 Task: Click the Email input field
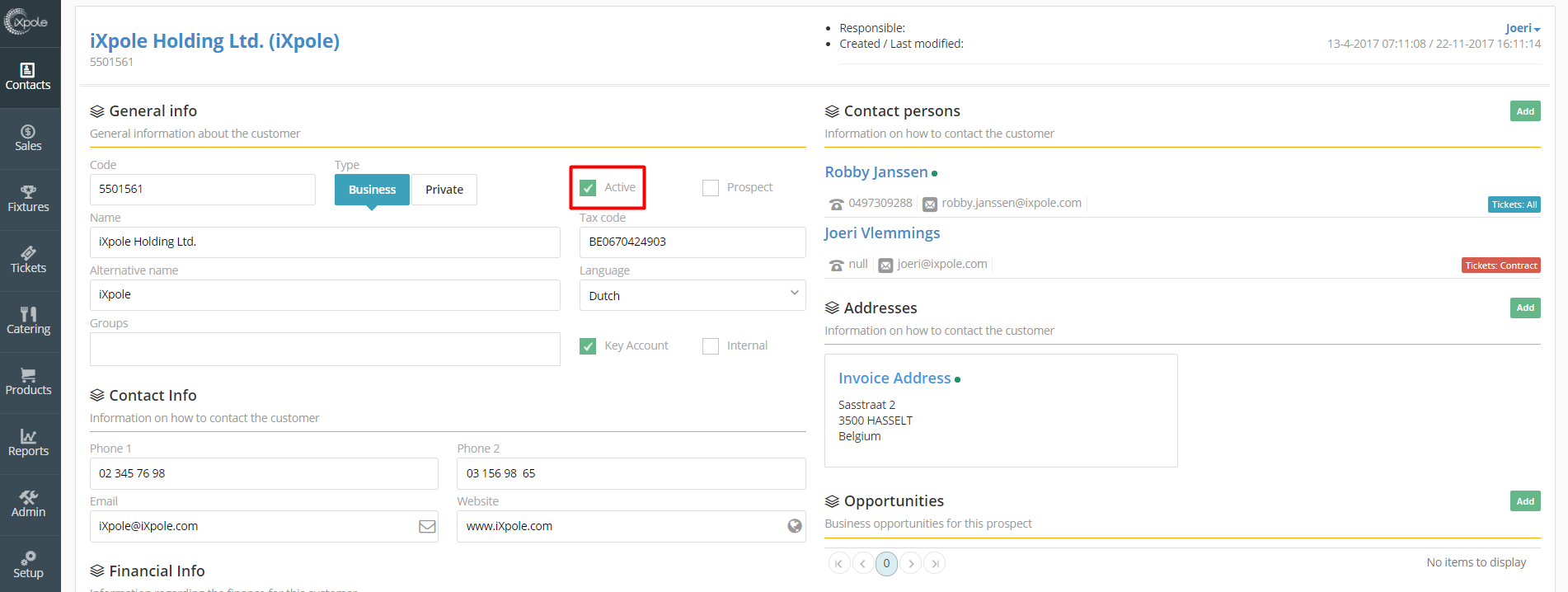(x=264, y=526)
